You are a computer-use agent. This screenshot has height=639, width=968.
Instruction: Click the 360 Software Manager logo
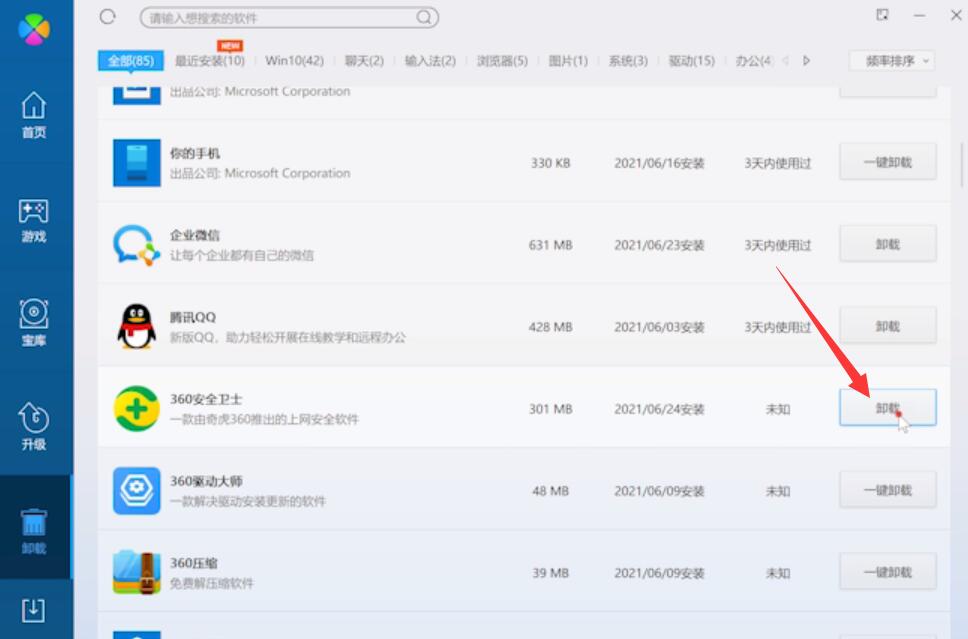pyautogui.click(x=34, y=28)
